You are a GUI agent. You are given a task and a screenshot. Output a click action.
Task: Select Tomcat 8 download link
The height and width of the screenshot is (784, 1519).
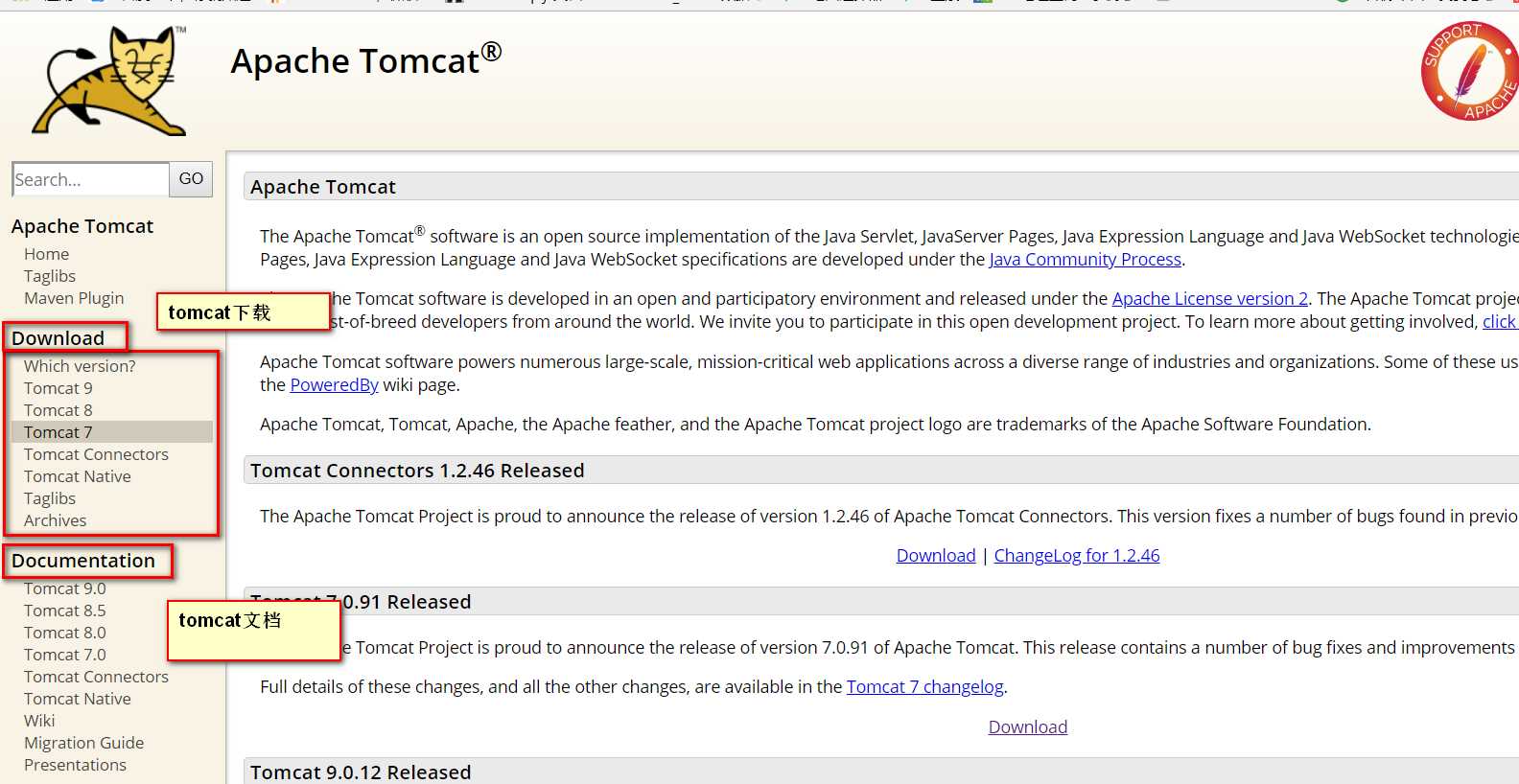point(58,410)
